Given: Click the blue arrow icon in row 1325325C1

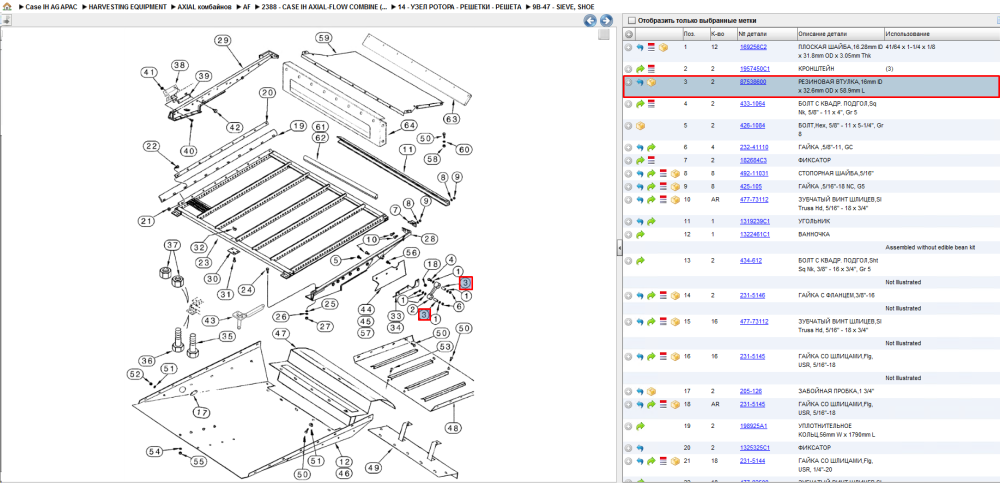Looking at the screenshot, I should pos(640,448).
